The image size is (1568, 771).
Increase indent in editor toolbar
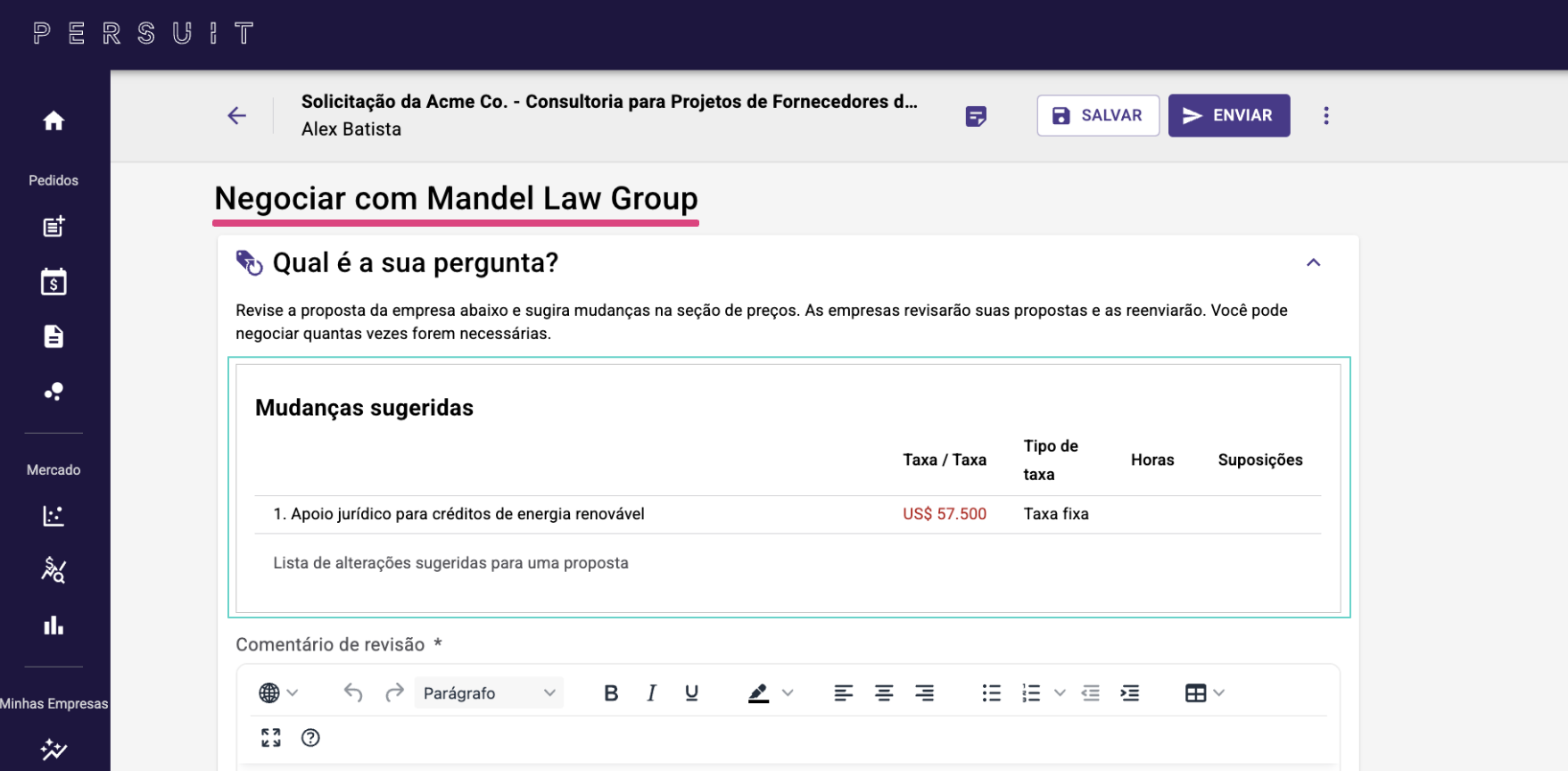tap(1130, 692)
